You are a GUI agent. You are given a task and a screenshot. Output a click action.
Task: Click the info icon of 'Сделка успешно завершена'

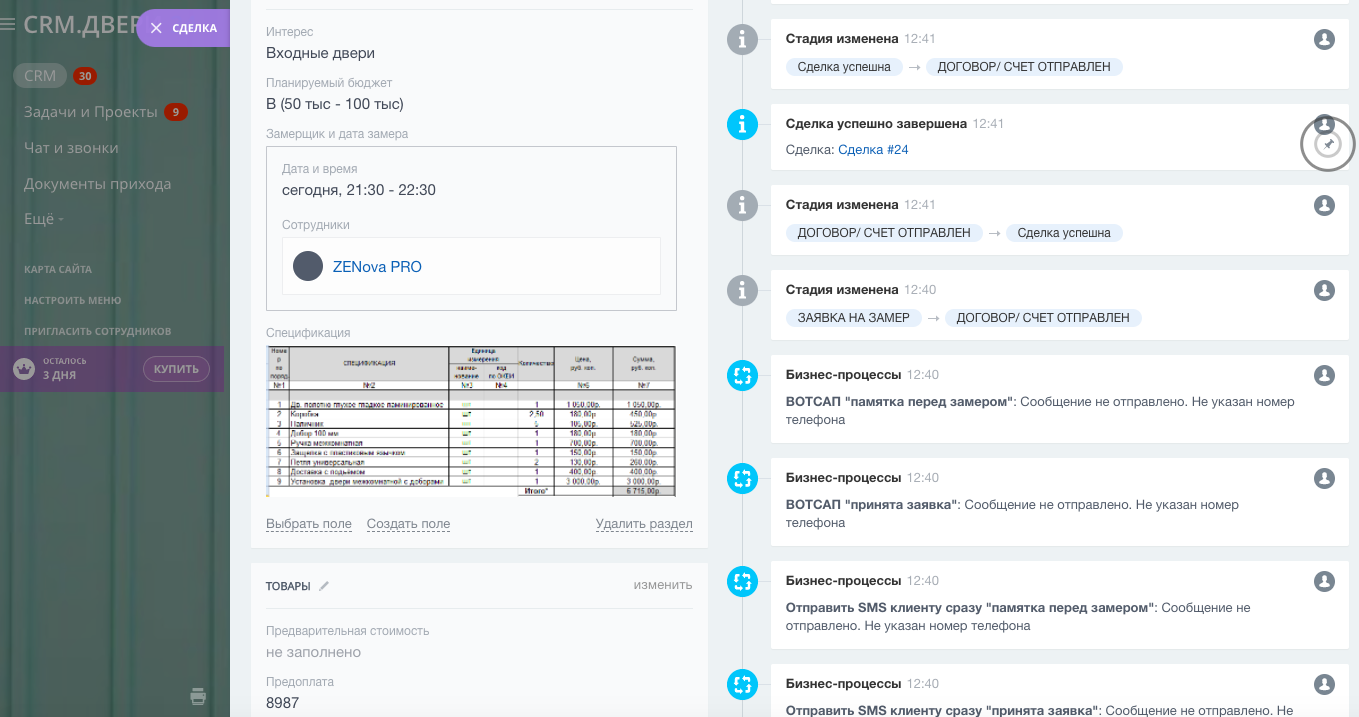(x=742, y=124)
